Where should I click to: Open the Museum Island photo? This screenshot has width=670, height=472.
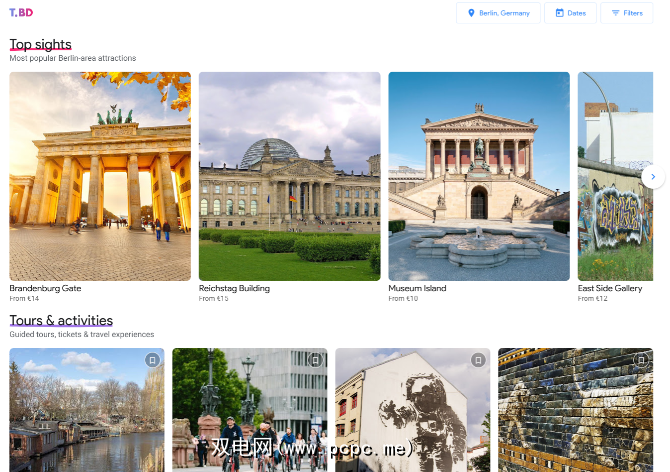coord(479,176)
